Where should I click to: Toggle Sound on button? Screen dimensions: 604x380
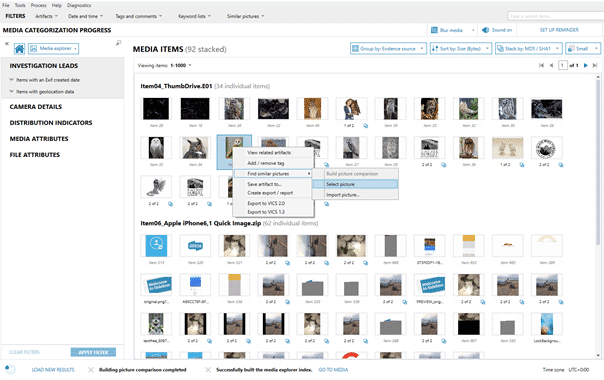click(497, 30)
